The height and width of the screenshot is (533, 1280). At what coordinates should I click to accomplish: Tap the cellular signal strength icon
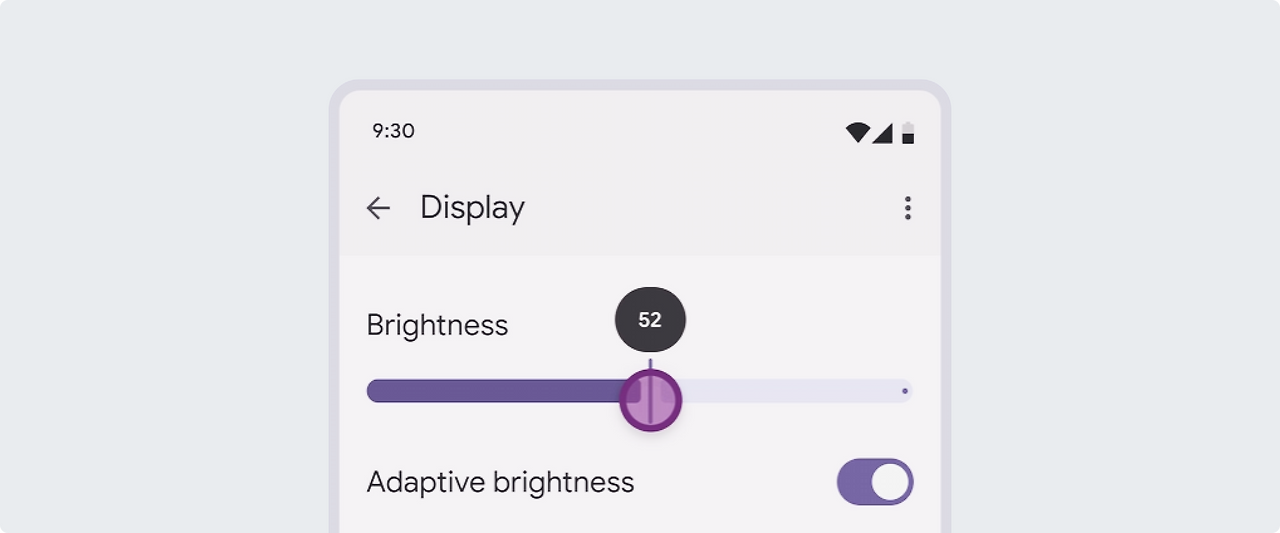point(882,133)
